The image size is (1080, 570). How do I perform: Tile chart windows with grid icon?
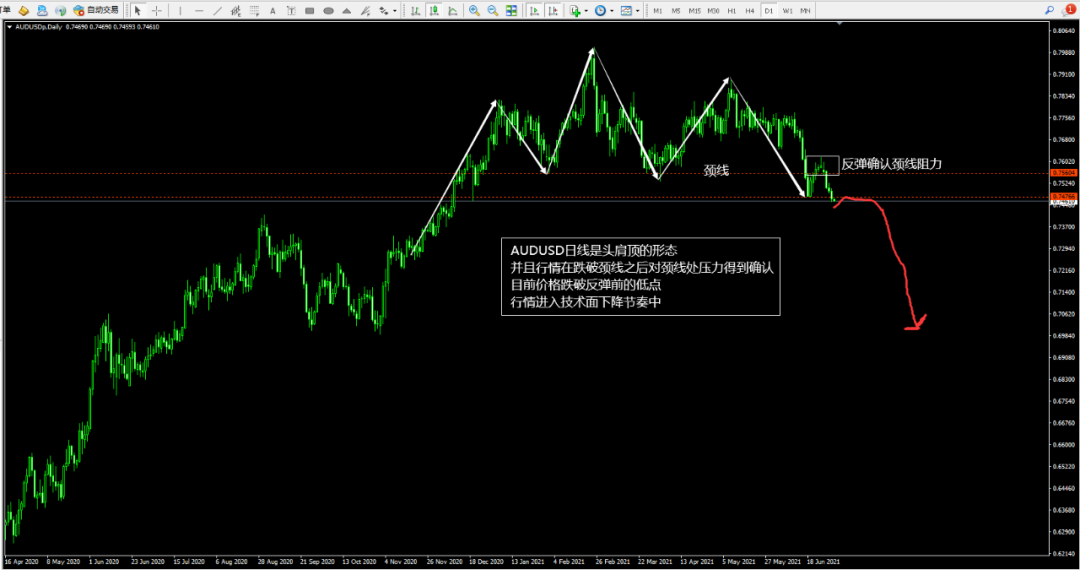pos(511,10)
